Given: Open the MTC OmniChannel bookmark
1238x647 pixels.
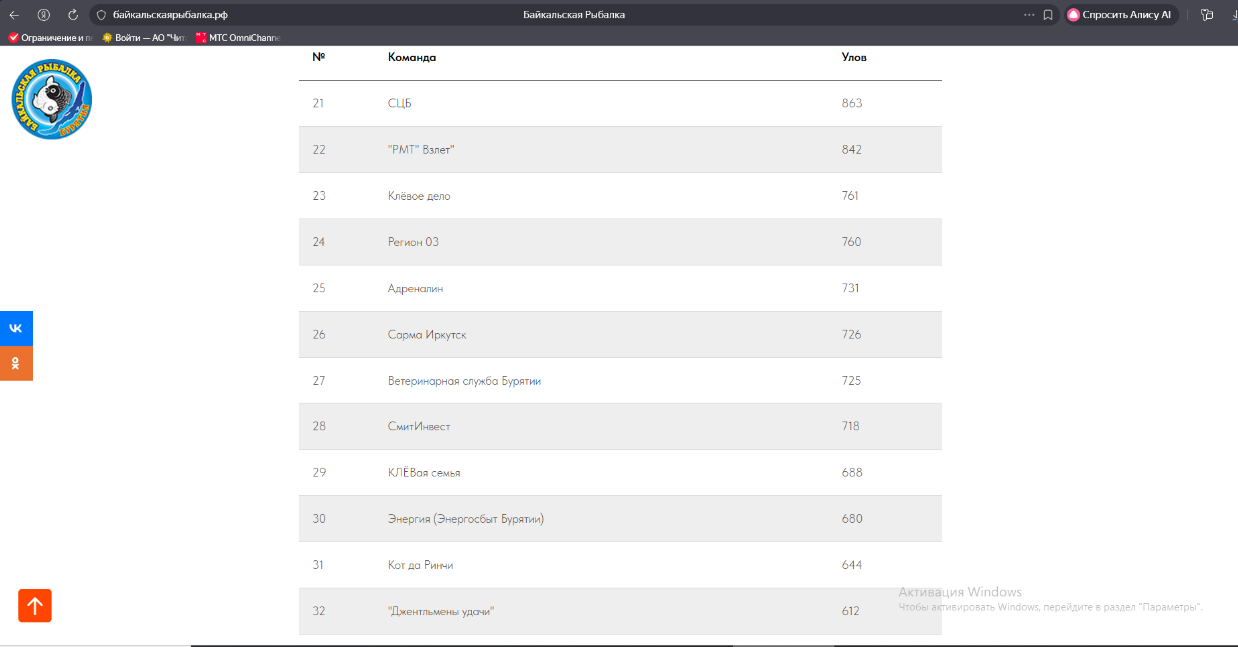Looking at the screenshot, I should pos(238,37).
